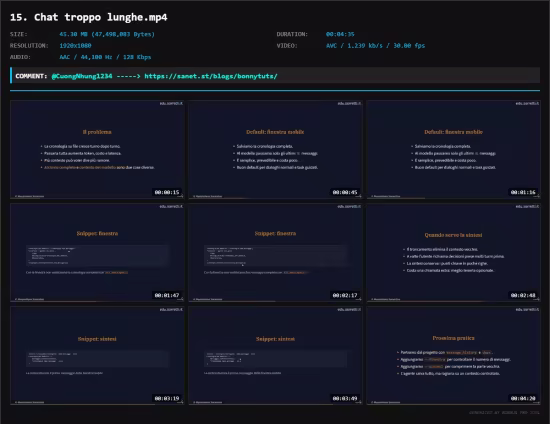Select the video info 'AVC / 1.239 kb/s / 30.00 fps'
The height and width of the screenshot is (424, 550).
coord(375,46)
